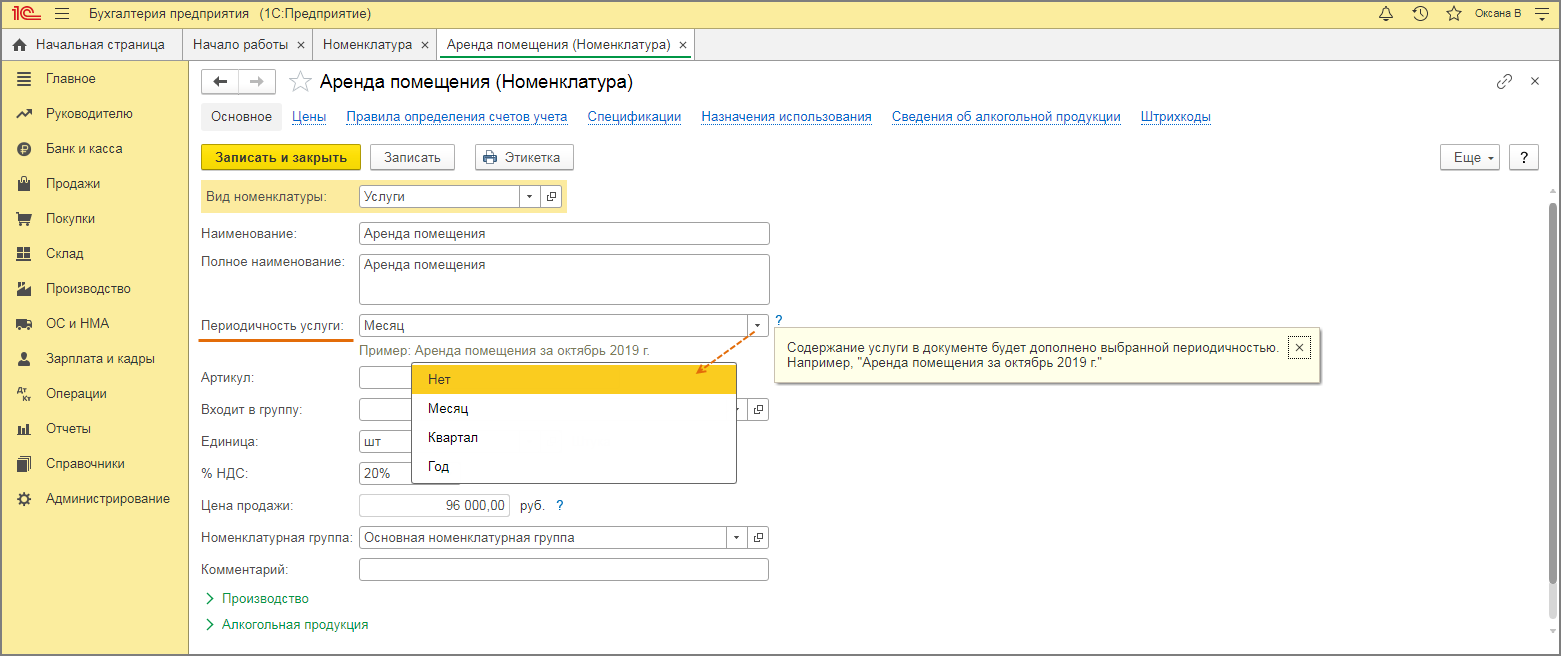Switch to the Номенклатура tab
Screen dimensions: 1561x656
tap(366, 45)
